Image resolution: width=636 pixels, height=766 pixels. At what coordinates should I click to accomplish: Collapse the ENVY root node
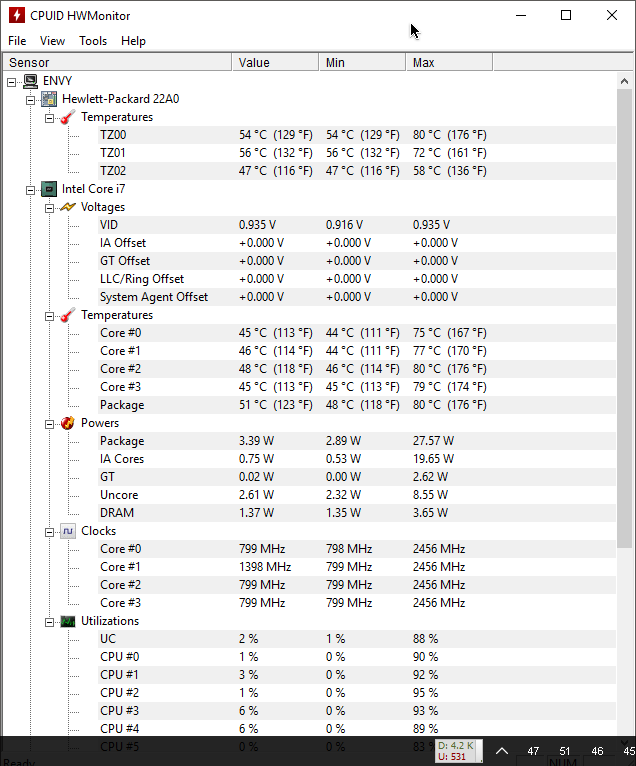click(x=11, y=82)
